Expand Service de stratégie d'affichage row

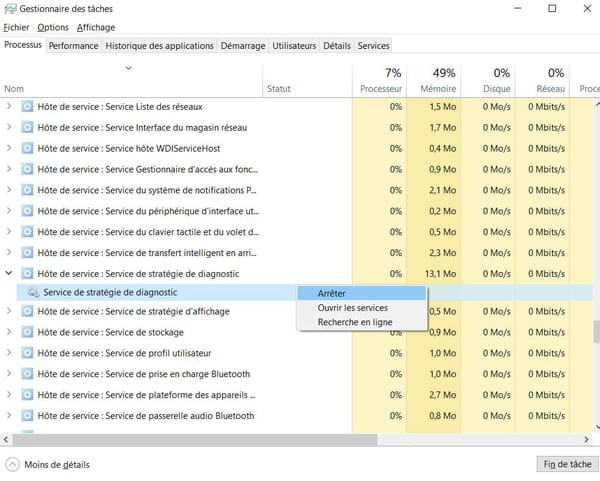[9, 311]
